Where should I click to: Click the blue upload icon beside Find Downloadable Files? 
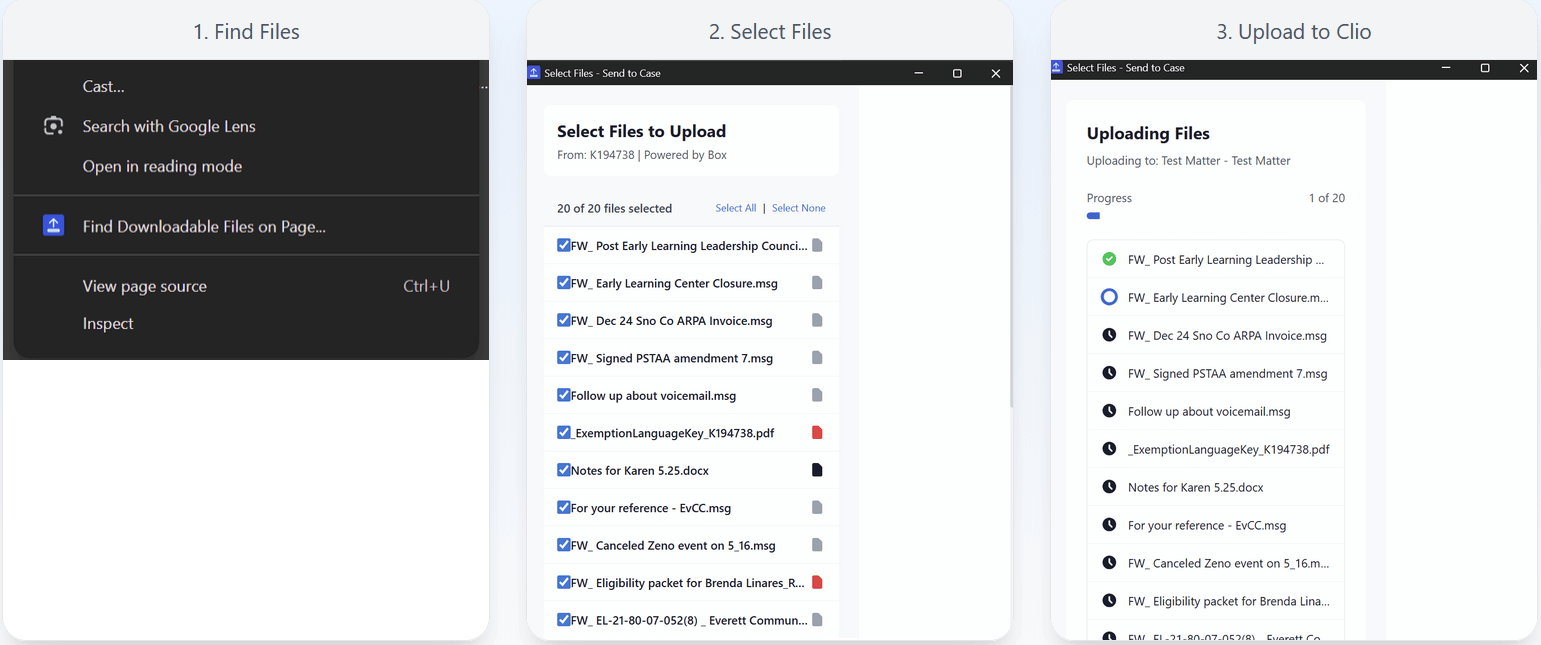[x=54, y=226]
